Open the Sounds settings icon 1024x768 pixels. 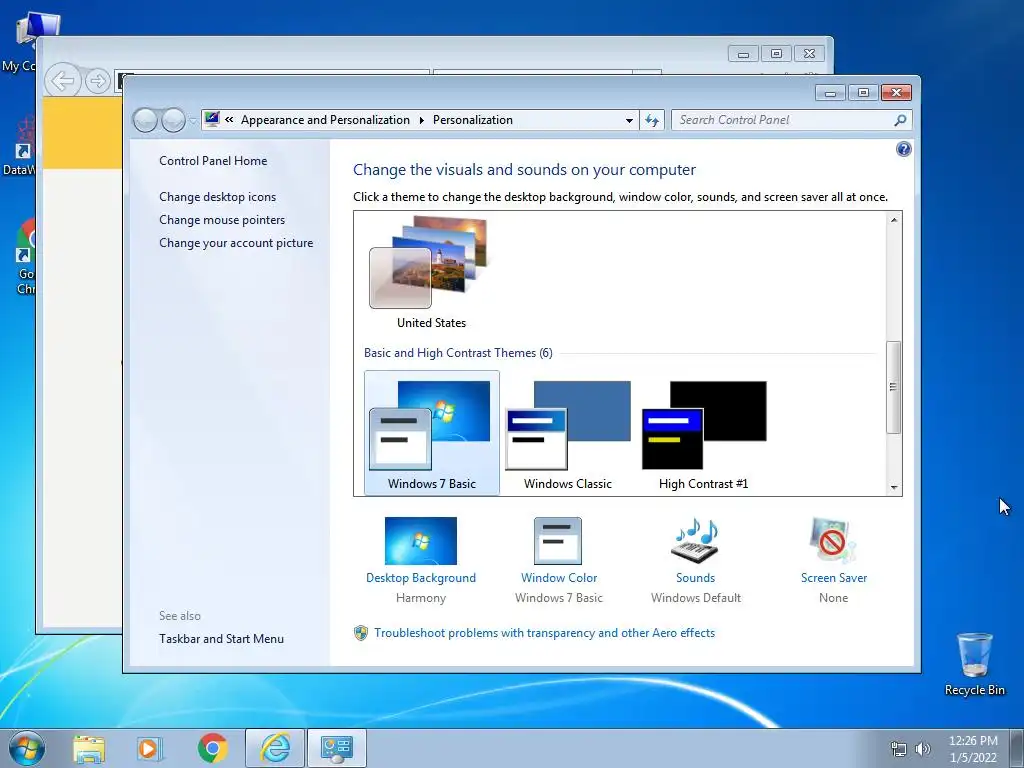695,541
